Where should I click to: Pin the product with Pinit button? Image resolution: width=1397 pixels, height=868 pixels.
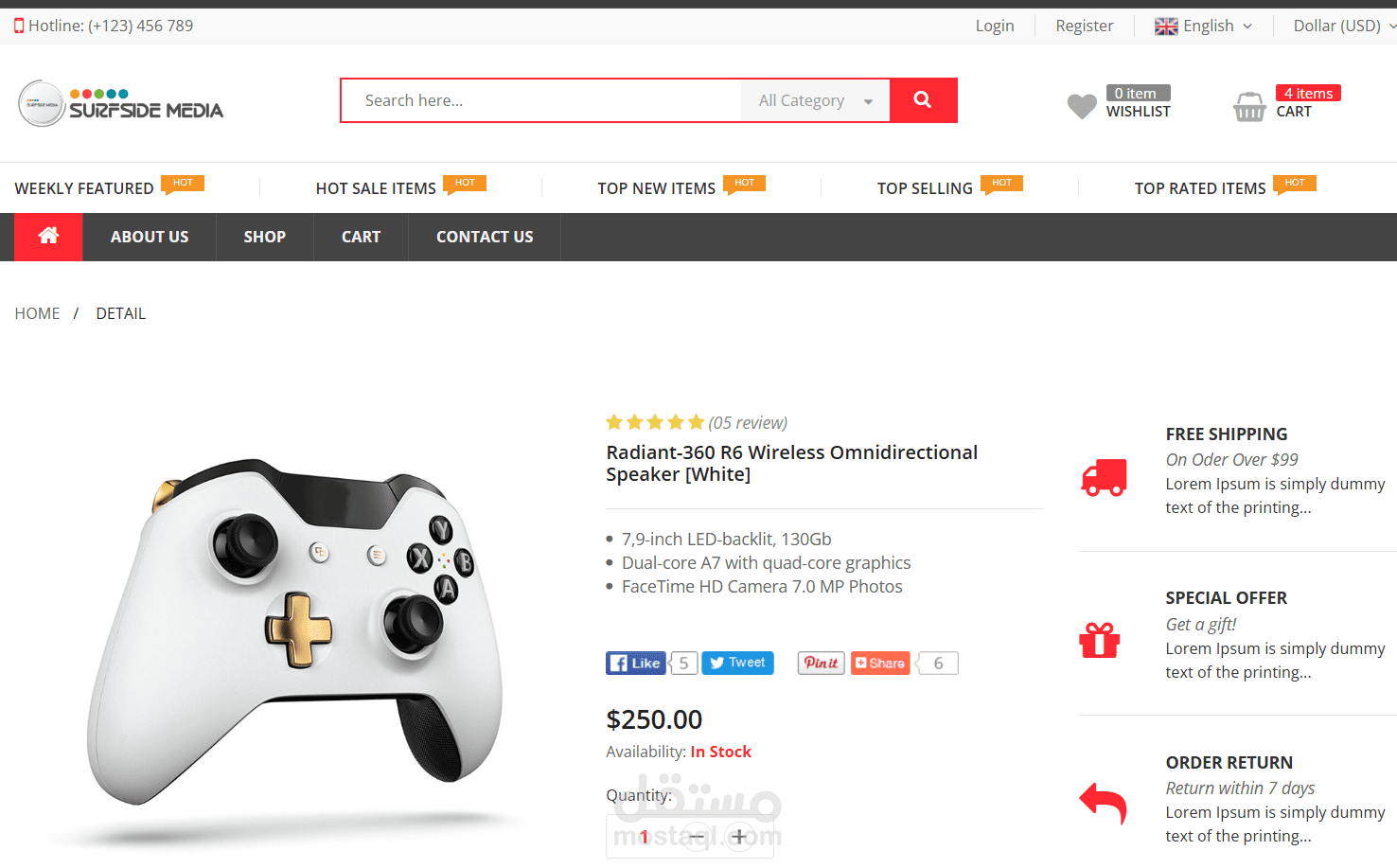tap(821, 663)
